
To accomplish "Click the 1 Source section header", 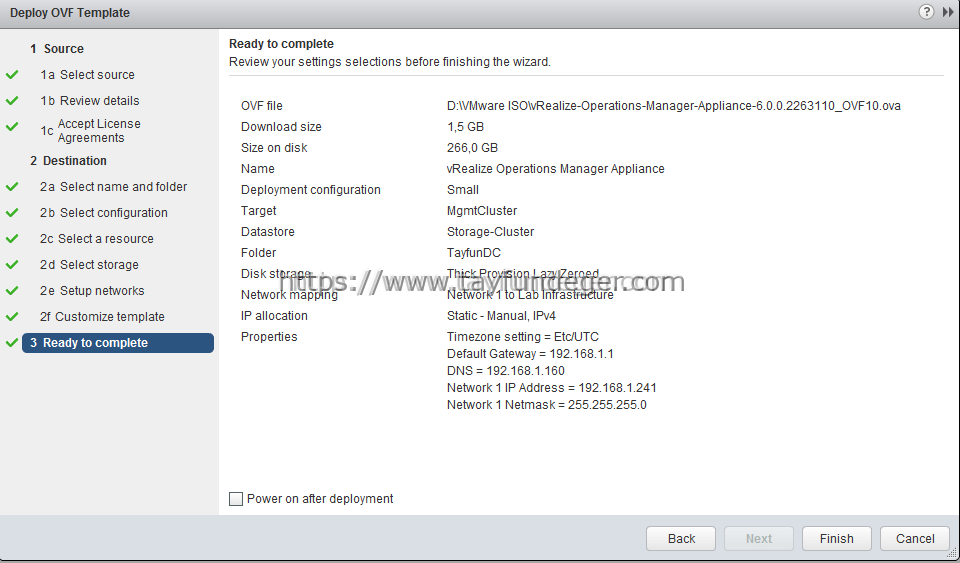I will [57, 48].
